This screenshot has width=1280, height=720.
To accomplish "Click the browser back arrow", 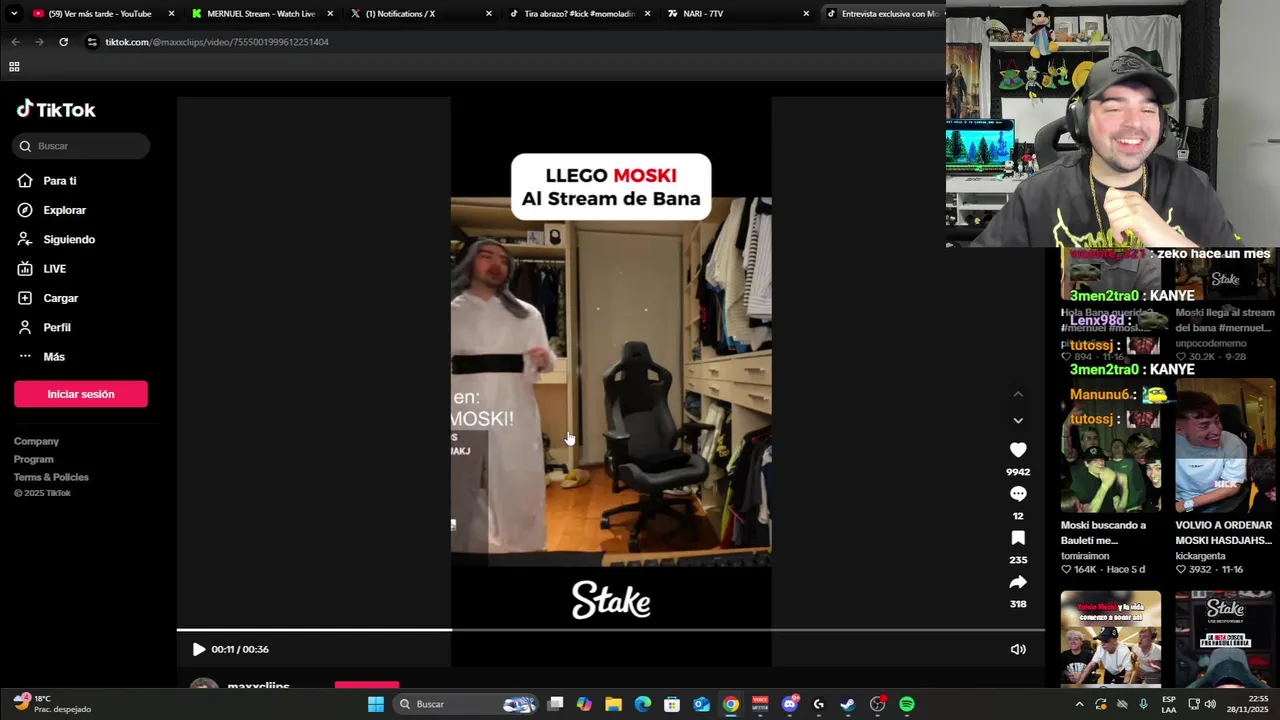I will pos(15,42).
